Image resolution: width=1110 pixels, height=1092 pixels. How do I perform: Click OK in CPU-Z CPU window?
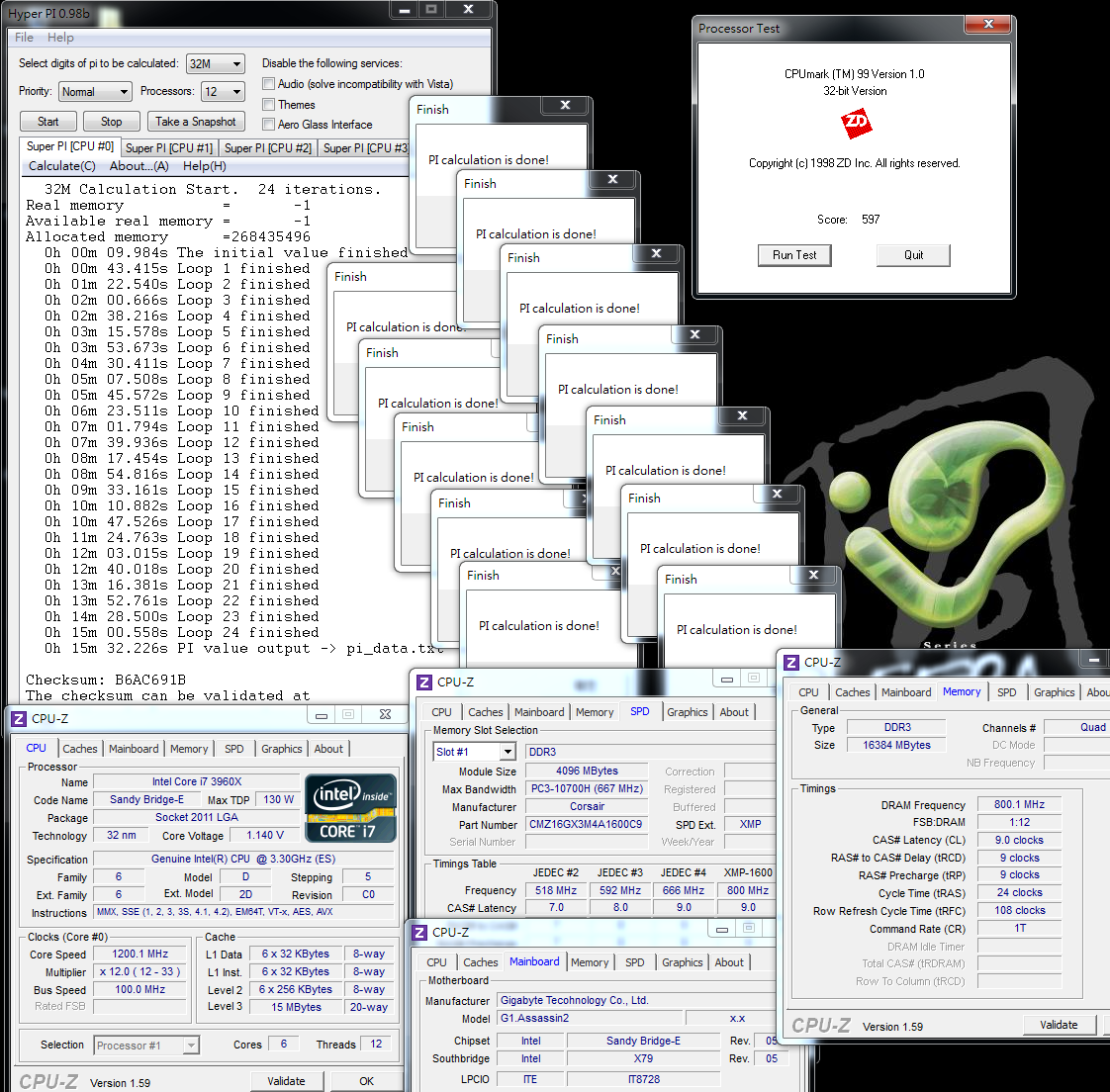(366, 1081)
